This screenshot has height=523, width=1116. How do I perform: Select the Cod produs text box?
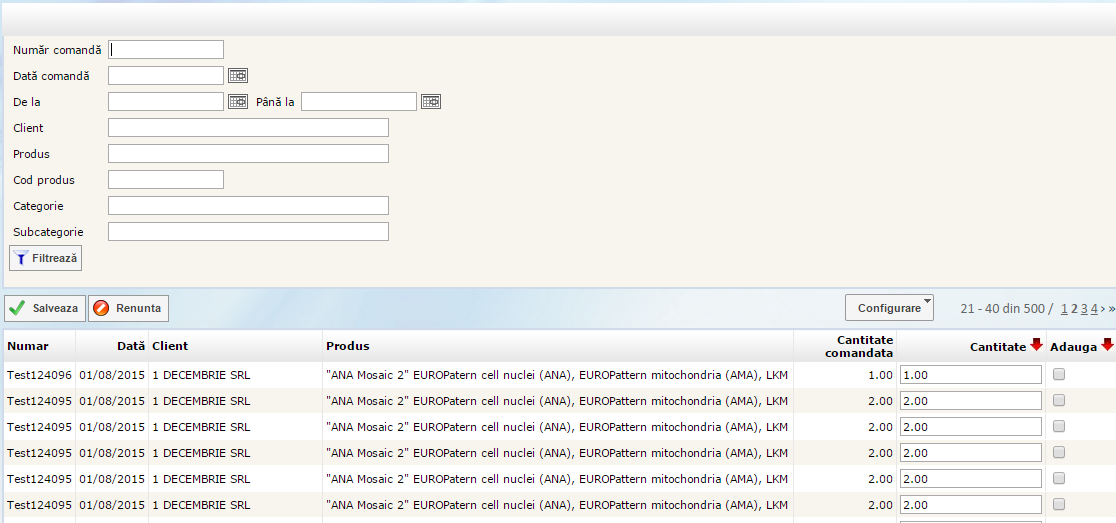166,179
